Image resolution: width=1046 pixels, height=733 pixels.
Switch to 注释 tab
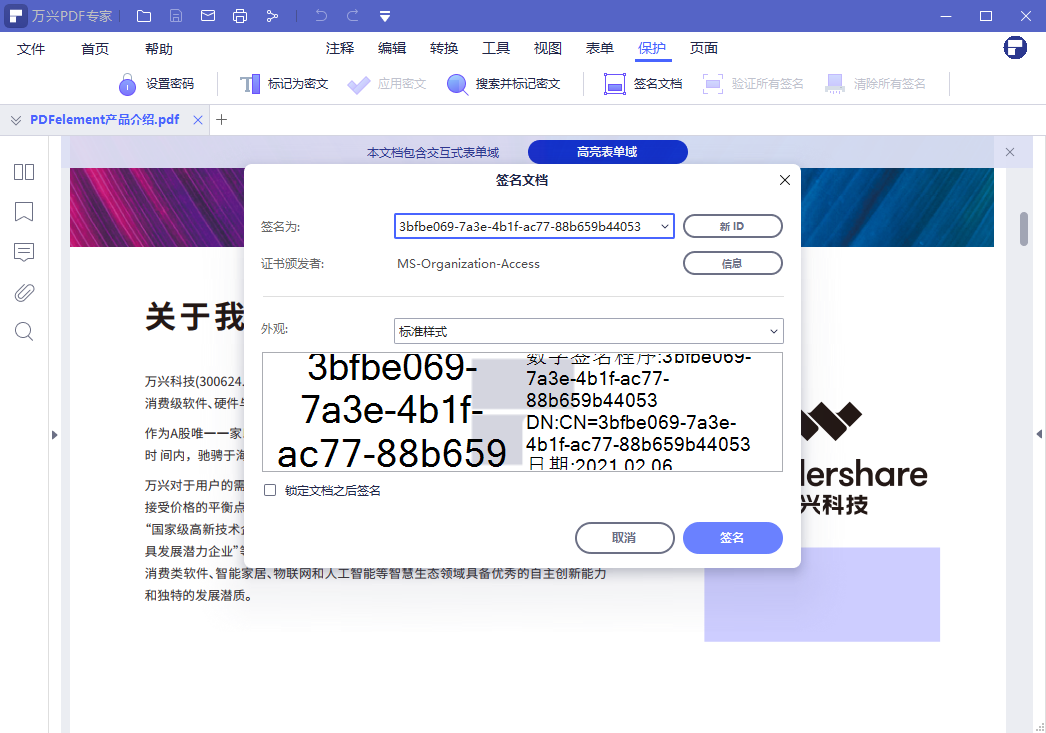[340, 48]
